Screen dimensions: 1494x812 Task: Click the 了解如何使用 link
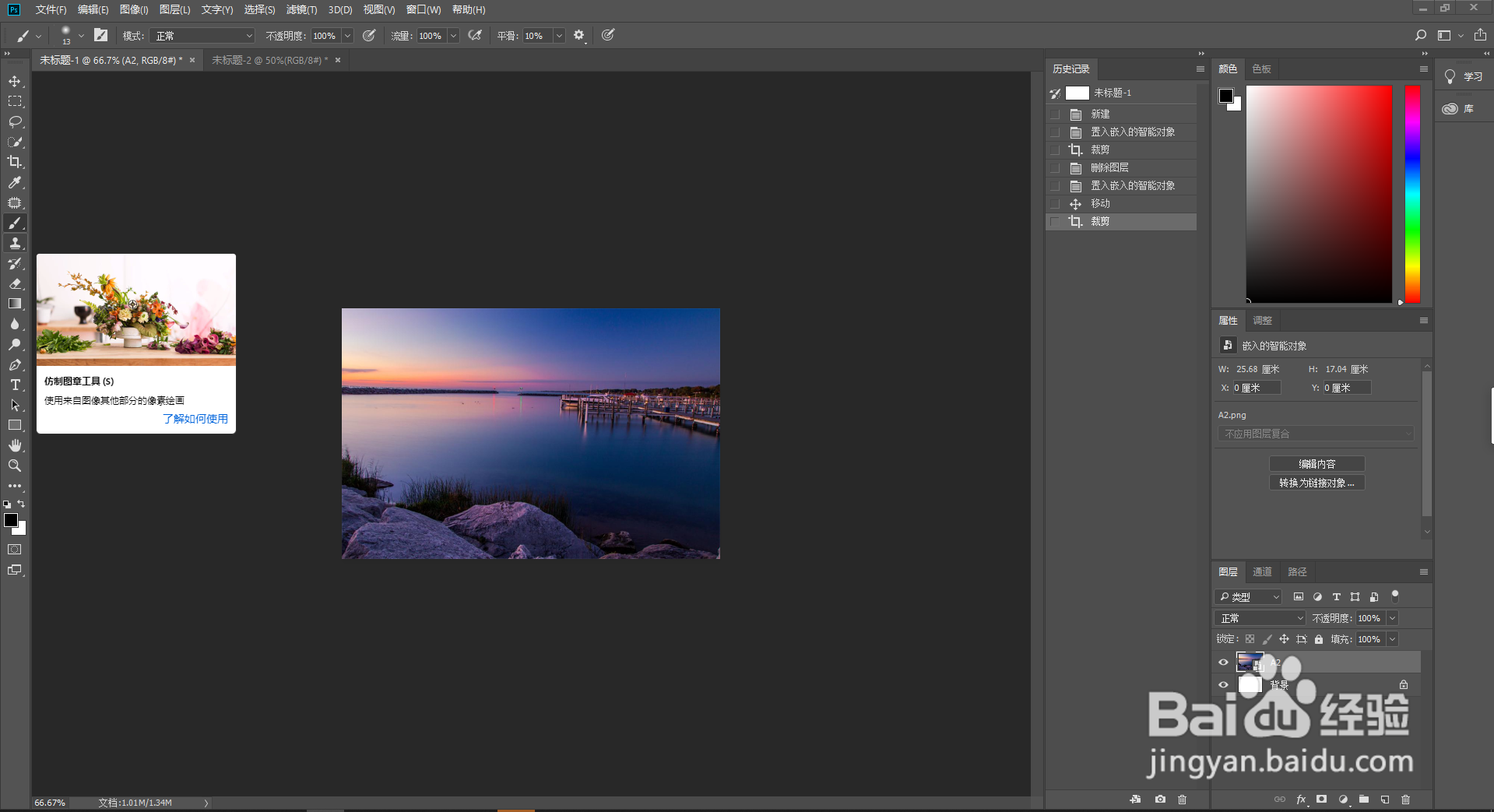(195, 419)
